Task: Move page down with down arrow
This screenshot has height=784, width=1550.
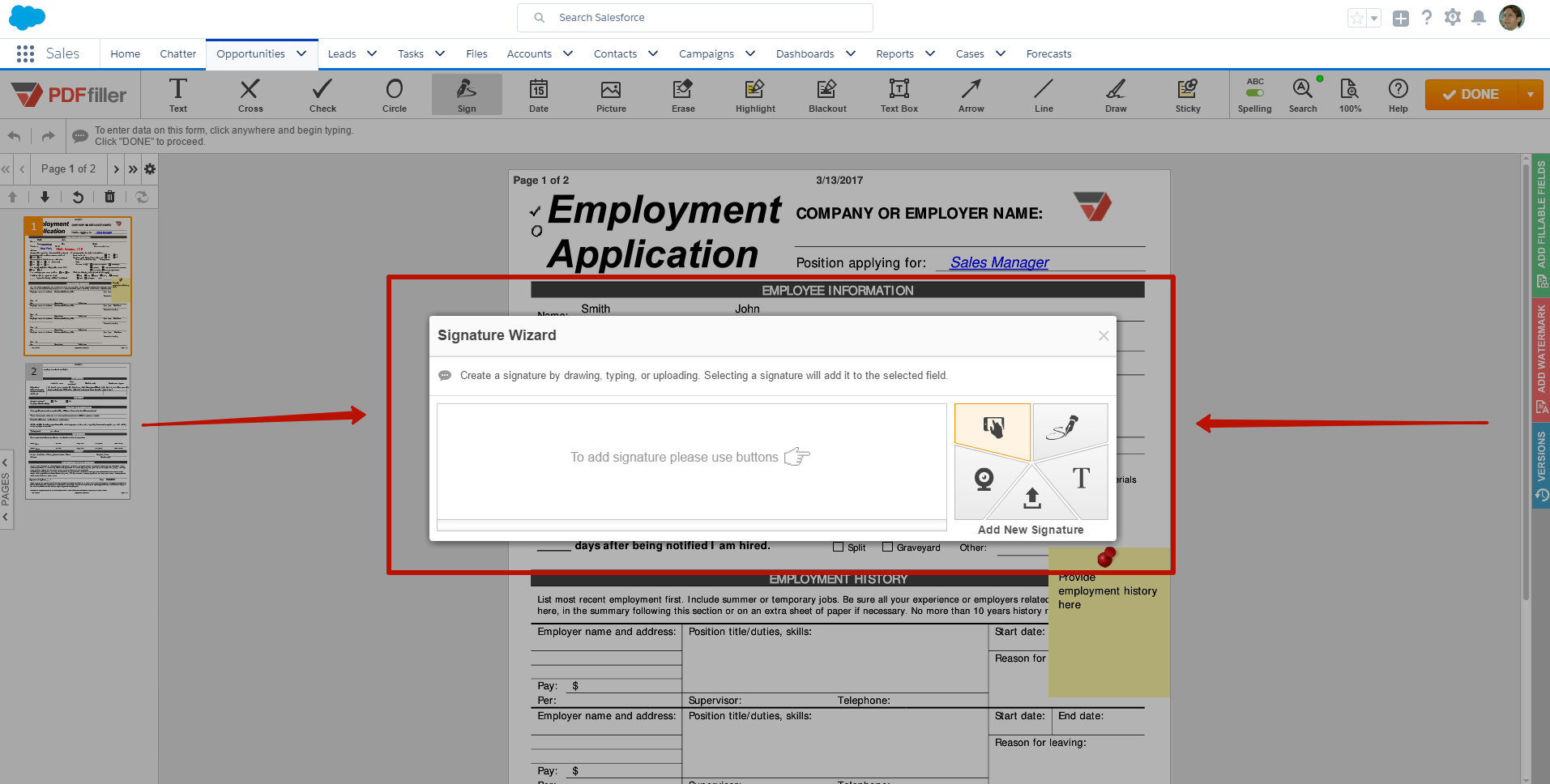Action: [x=45, y=197]
